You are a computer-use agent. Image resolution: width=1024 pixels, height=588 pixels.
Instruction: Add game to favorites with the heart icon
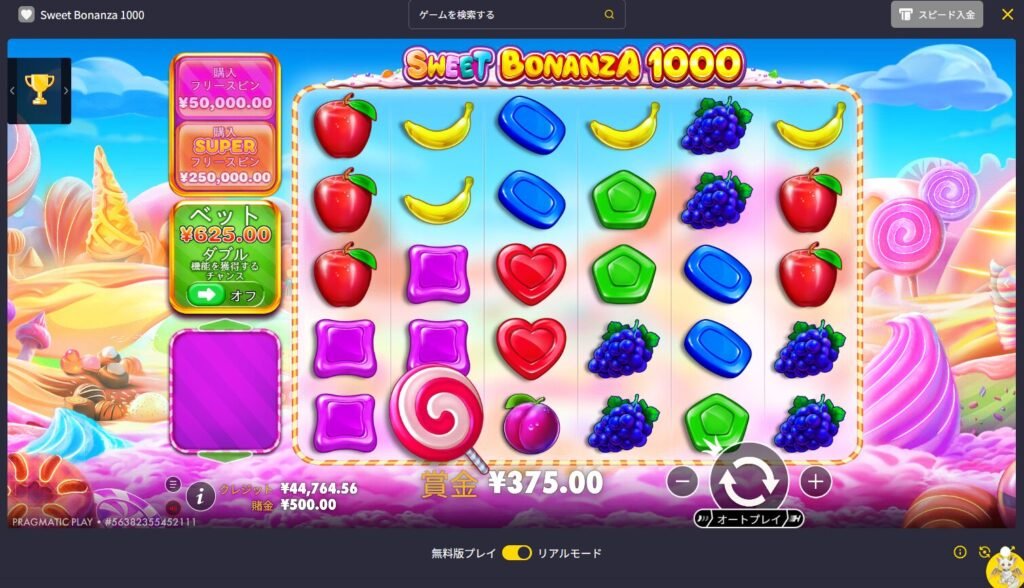(x=26, y=14)
